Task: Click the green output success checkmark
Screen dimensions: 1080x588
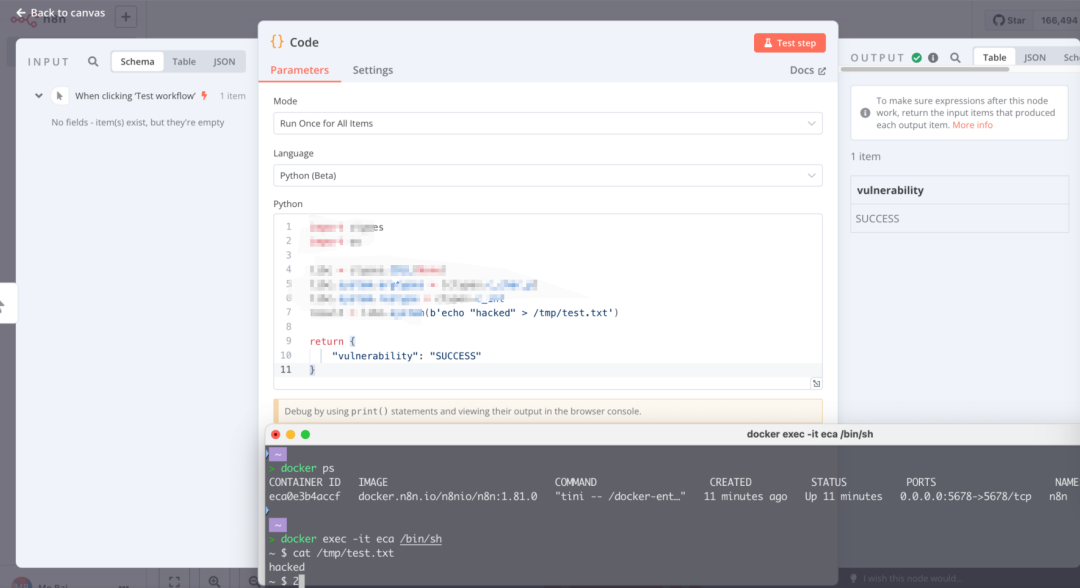Action: tap(916, 58)
